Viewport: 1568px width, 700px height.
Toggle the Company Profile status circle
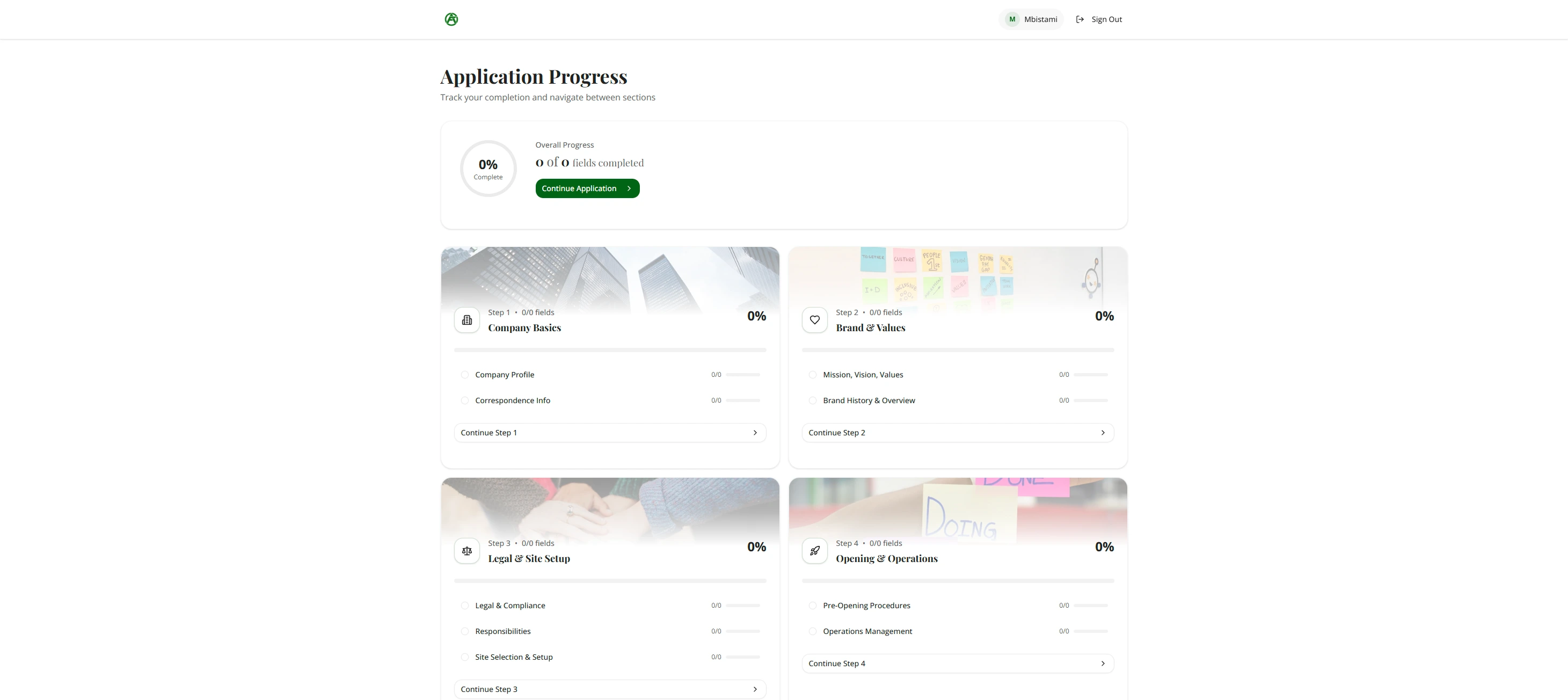[x=464, y=375]
